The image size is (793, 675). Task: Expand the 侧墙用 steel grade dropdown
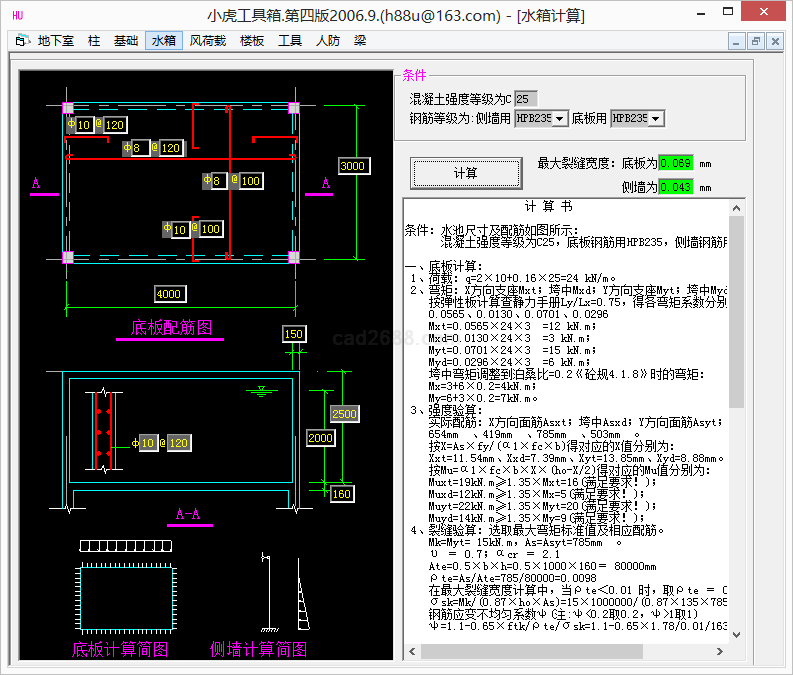coord(559,119)
